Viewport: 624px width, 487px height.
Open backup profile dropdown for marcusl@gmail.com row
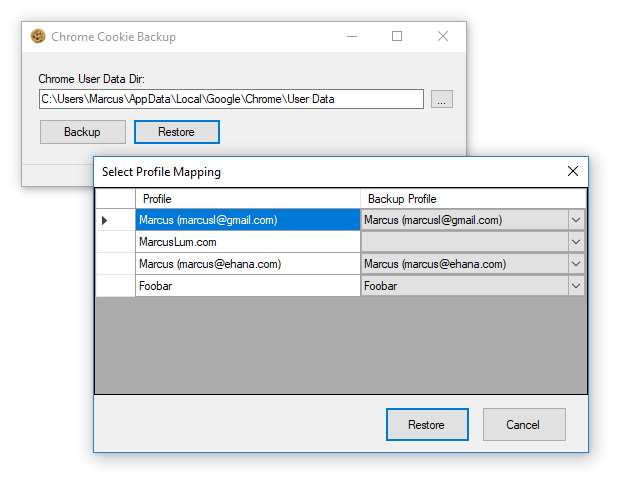click(x=576, y=220)
